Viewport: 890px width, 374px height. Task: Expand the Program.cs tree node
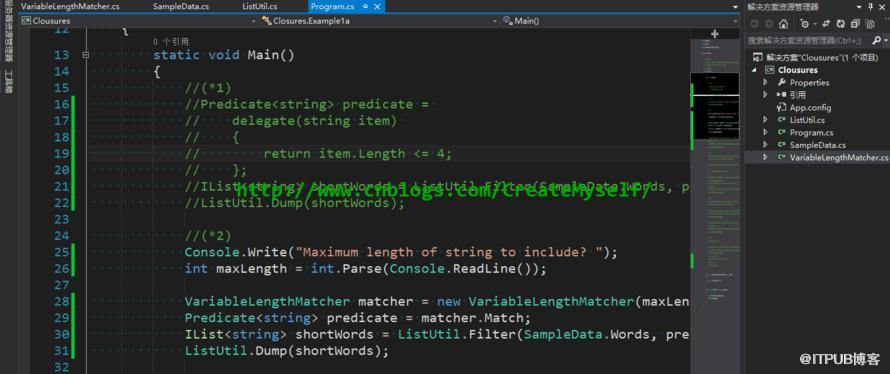point(766,132)
